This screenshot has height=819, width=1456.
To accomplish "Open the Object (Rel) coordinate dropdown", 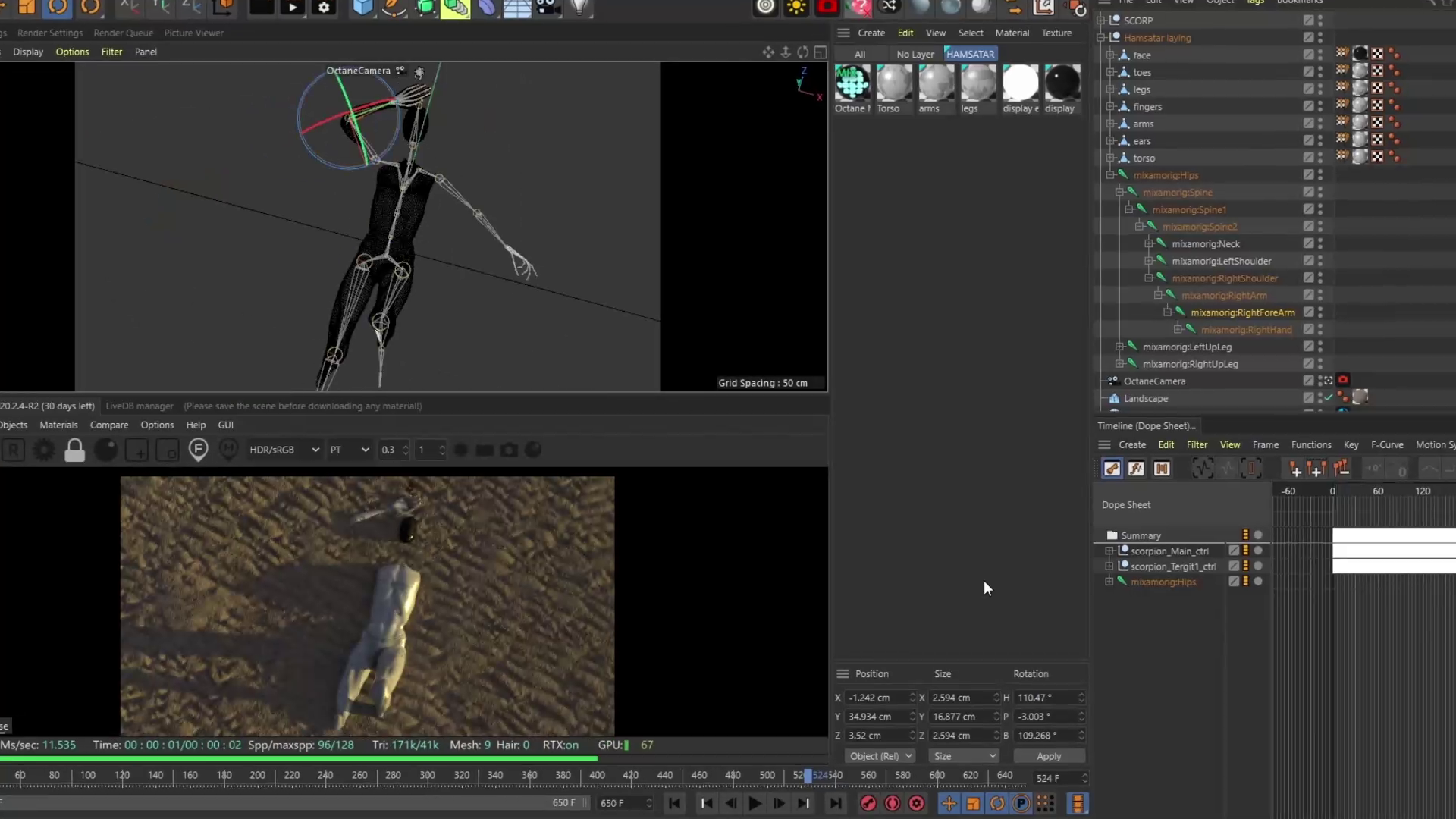I will coord(880,756).
